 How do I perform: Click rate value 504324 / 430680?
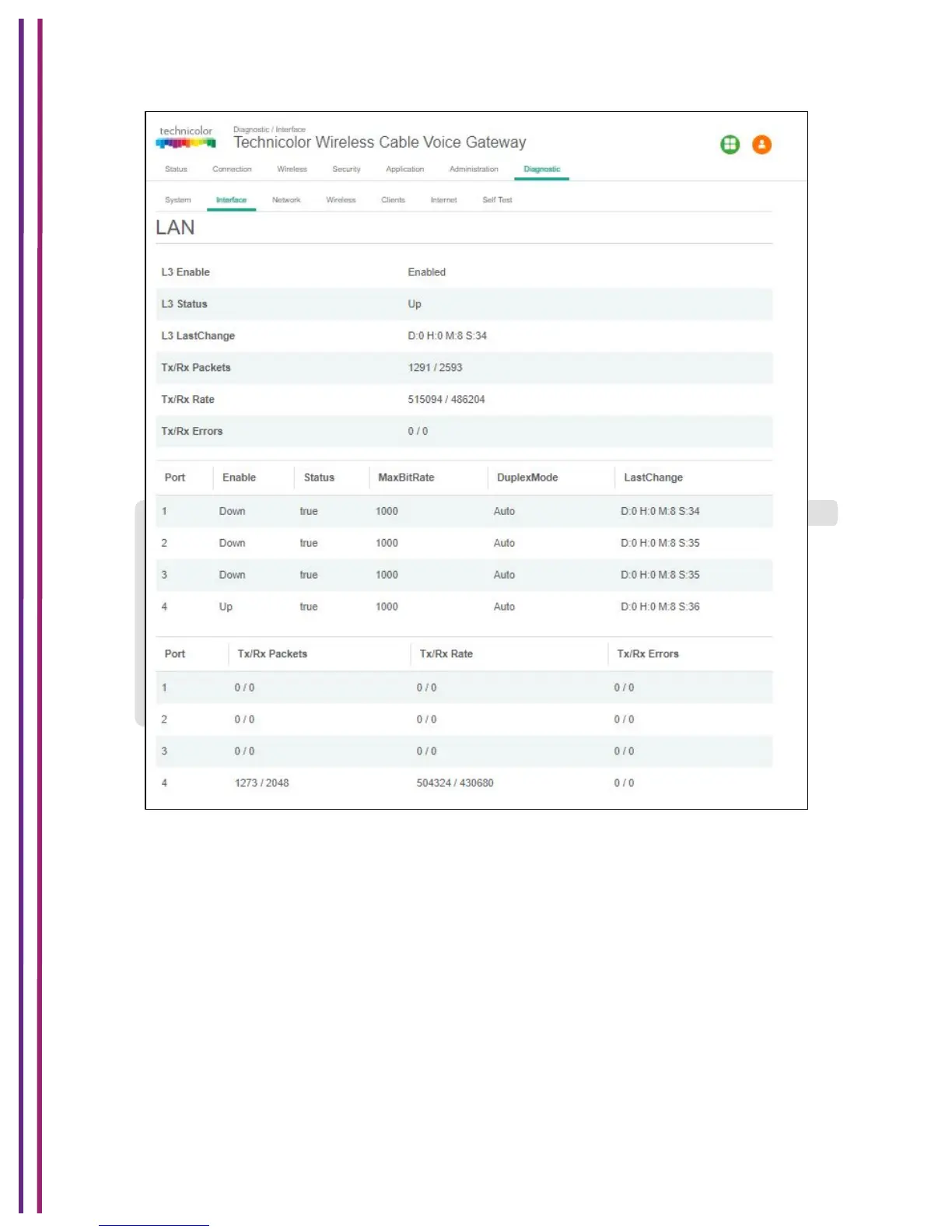click(x=455, y=783)
